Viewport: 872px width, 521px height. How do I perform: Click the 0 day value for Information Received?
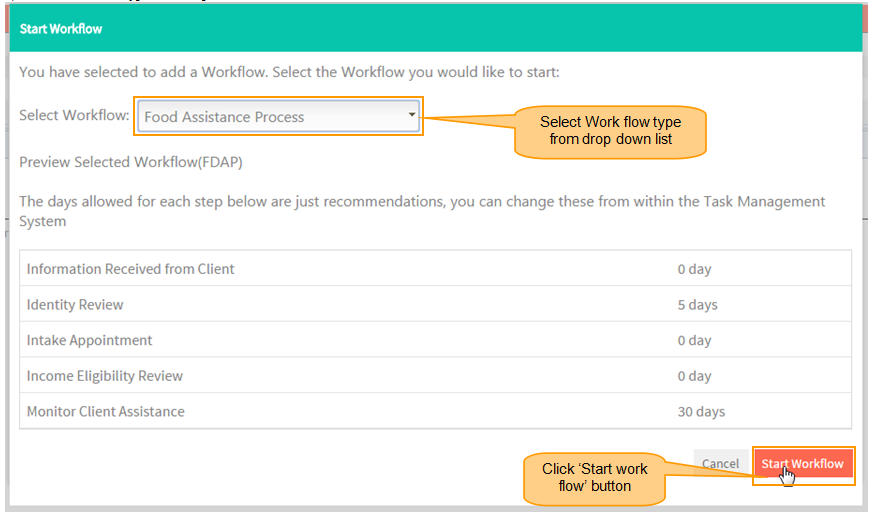[x=694, y=269]
